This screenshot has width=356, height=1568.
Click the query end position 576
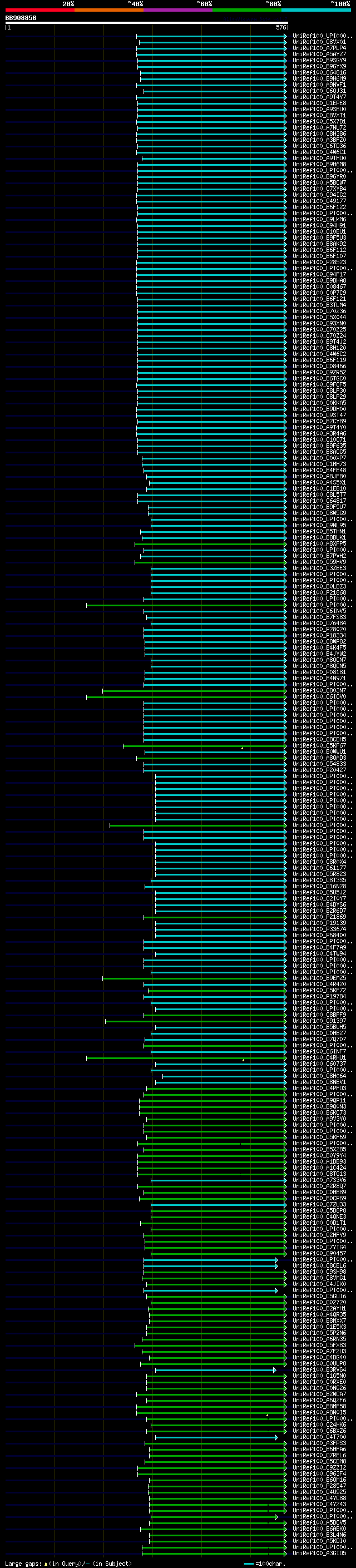coord(280,27)
